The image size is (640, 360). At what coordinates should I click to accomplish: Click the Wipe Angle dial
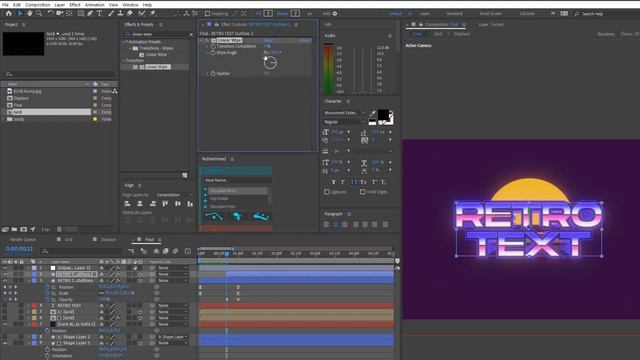[270, 63]
